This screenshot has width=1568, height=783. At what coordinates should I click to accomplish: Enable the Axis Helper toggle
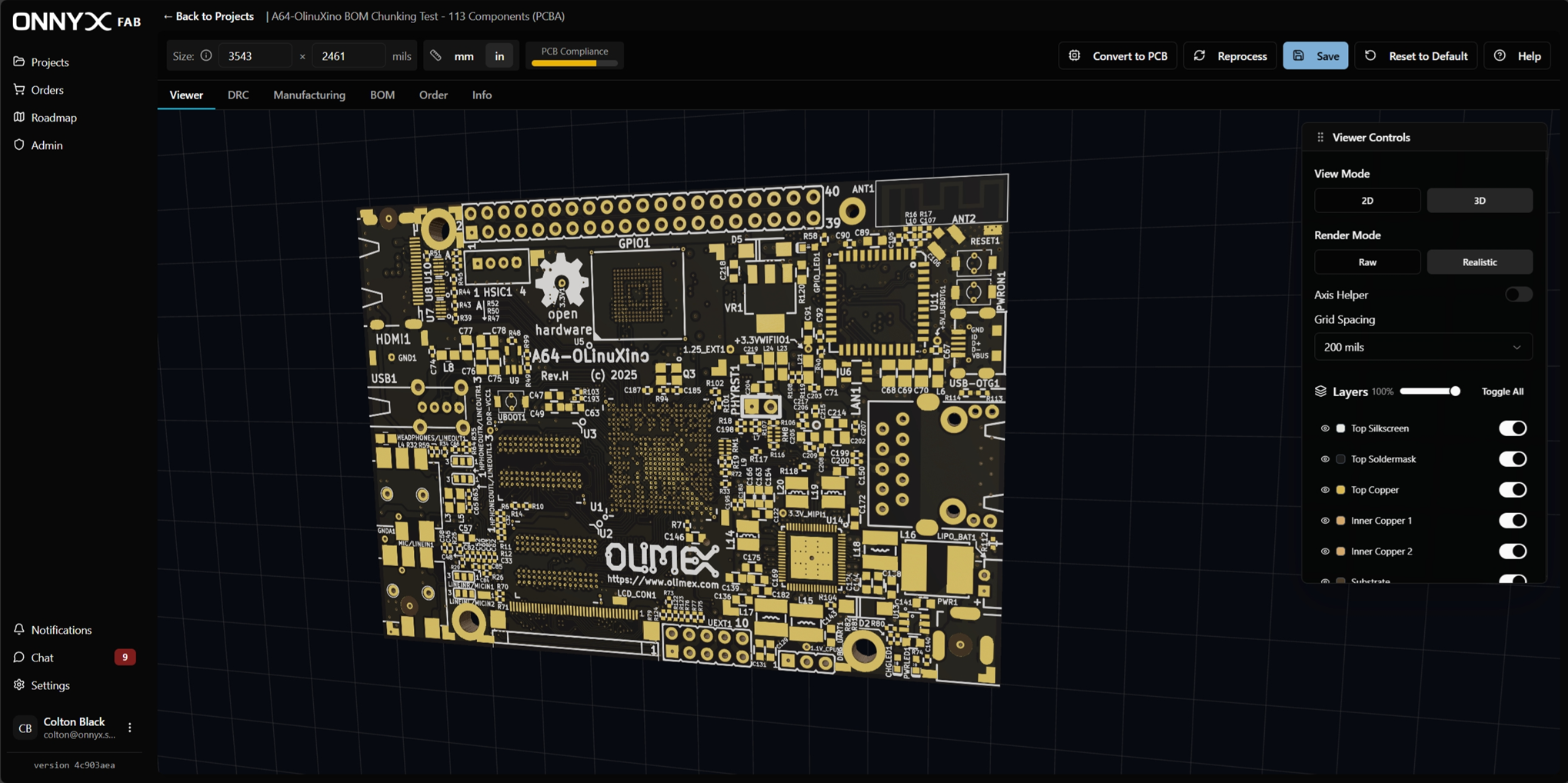(1517, 294)
